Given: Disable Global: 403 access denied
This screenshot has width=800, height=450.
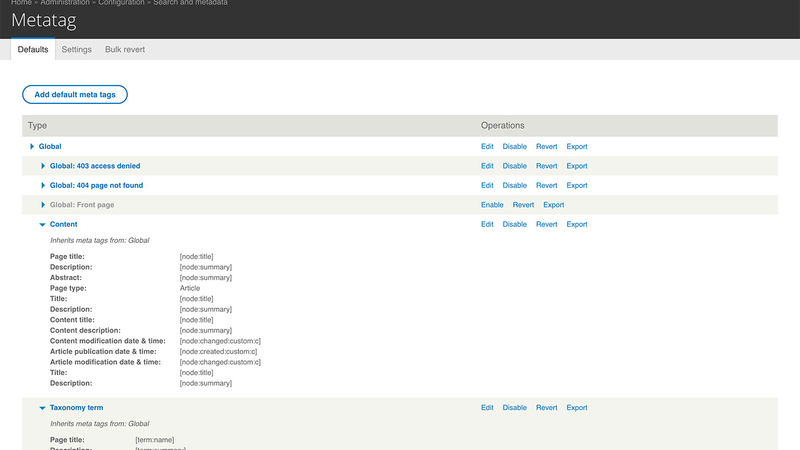Looking at the screenshot, I should 514,166.
